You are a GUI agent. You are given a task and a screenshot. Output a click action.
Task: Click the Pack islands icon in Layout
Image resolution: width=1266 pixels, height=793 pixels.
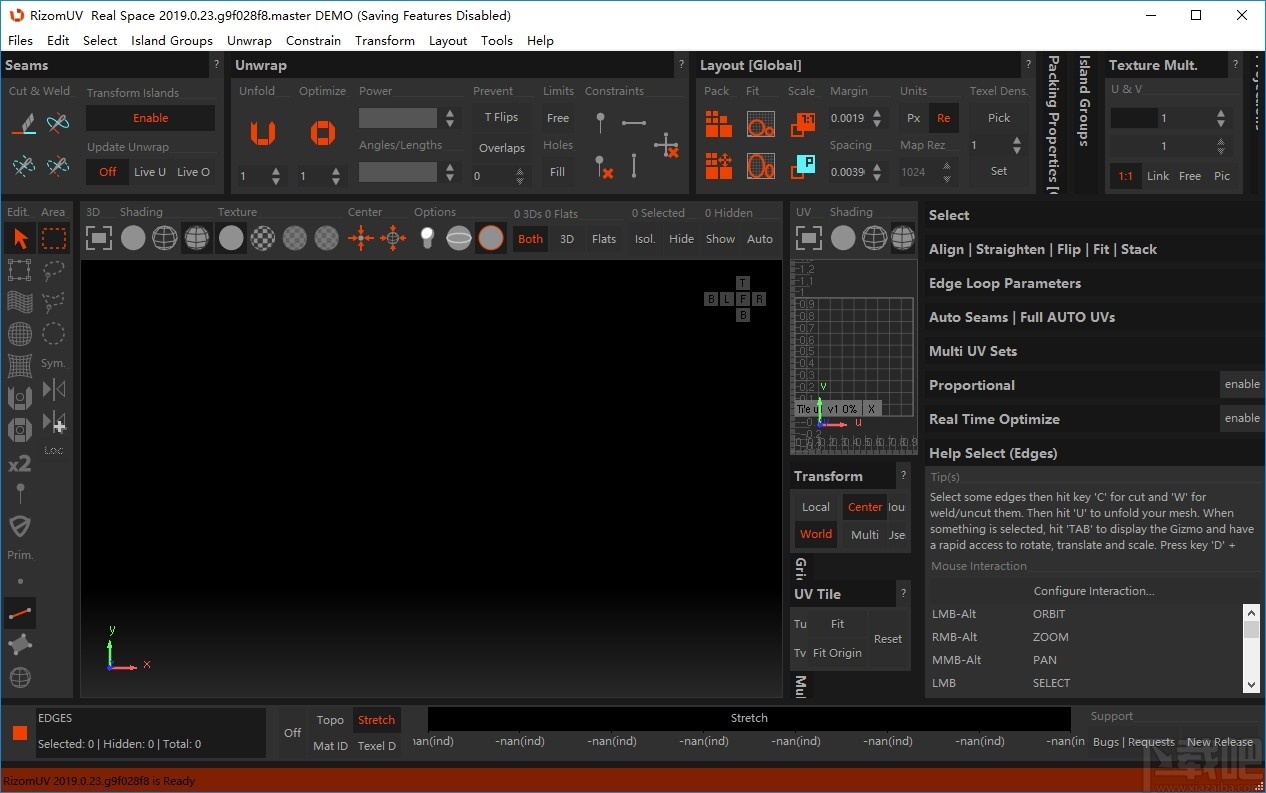(718, 124)
